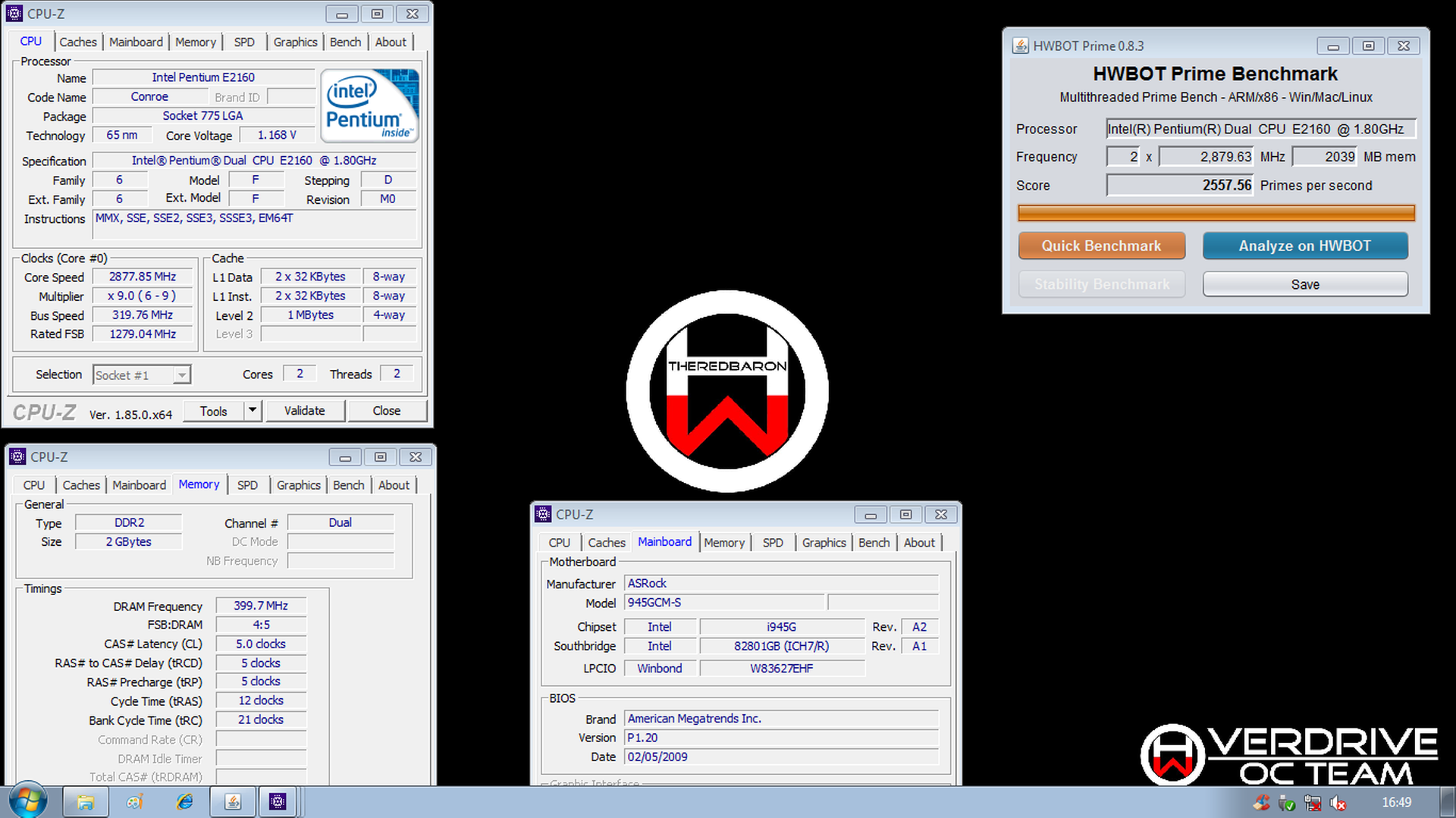Click the title icon of the top-left CPU-Z window
Image resolution: width=1456 pixels, height=818 pixels.
pos(14,14)
